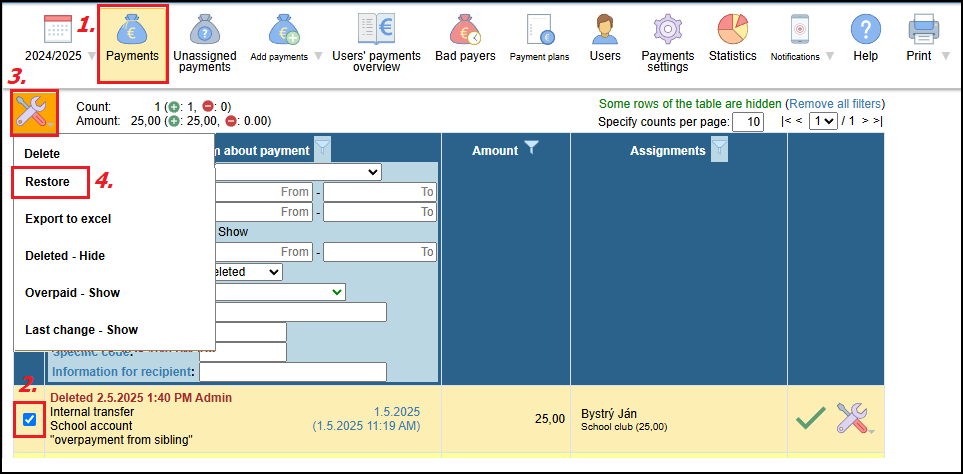Open Unassigned payments icon
This screenshot has height=474, width=963.
[203, 30]
